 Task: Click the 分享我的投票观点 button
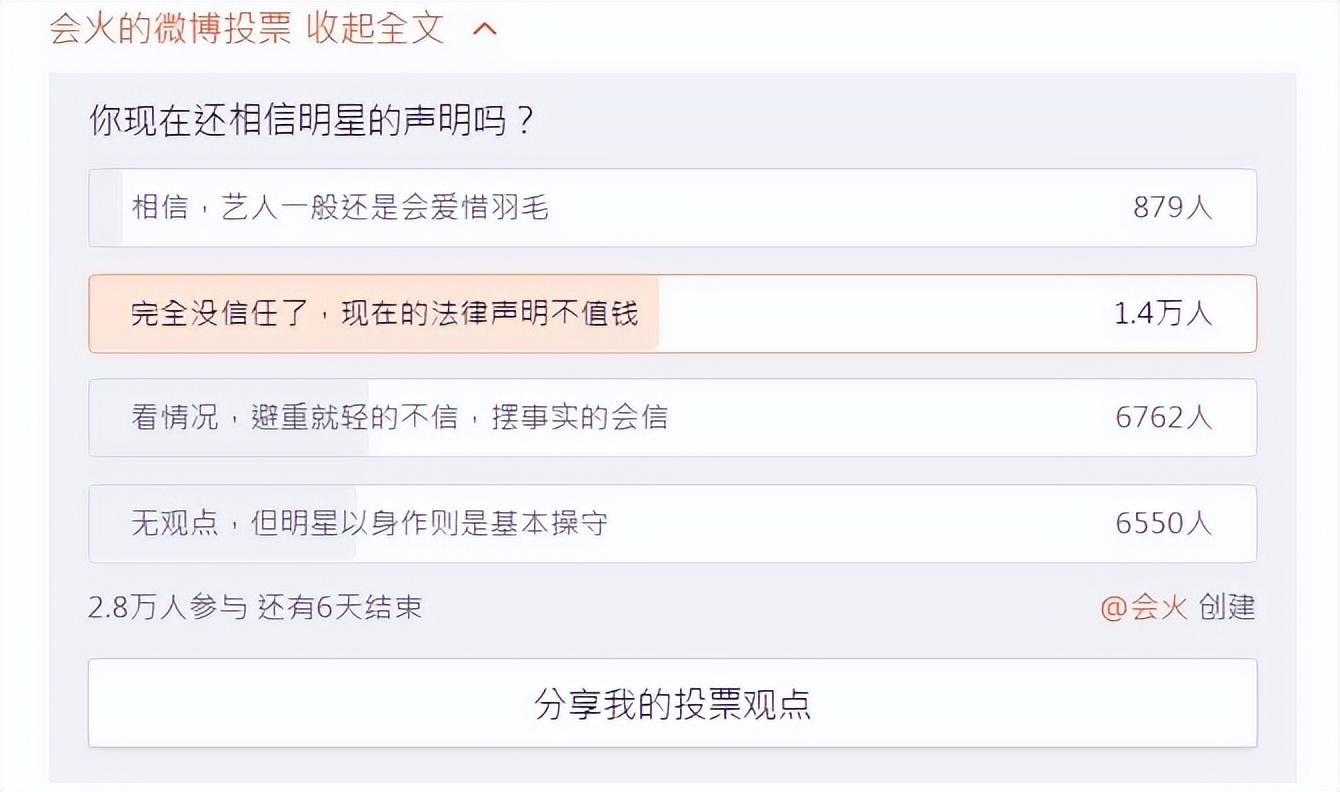(x=672, y=703)
